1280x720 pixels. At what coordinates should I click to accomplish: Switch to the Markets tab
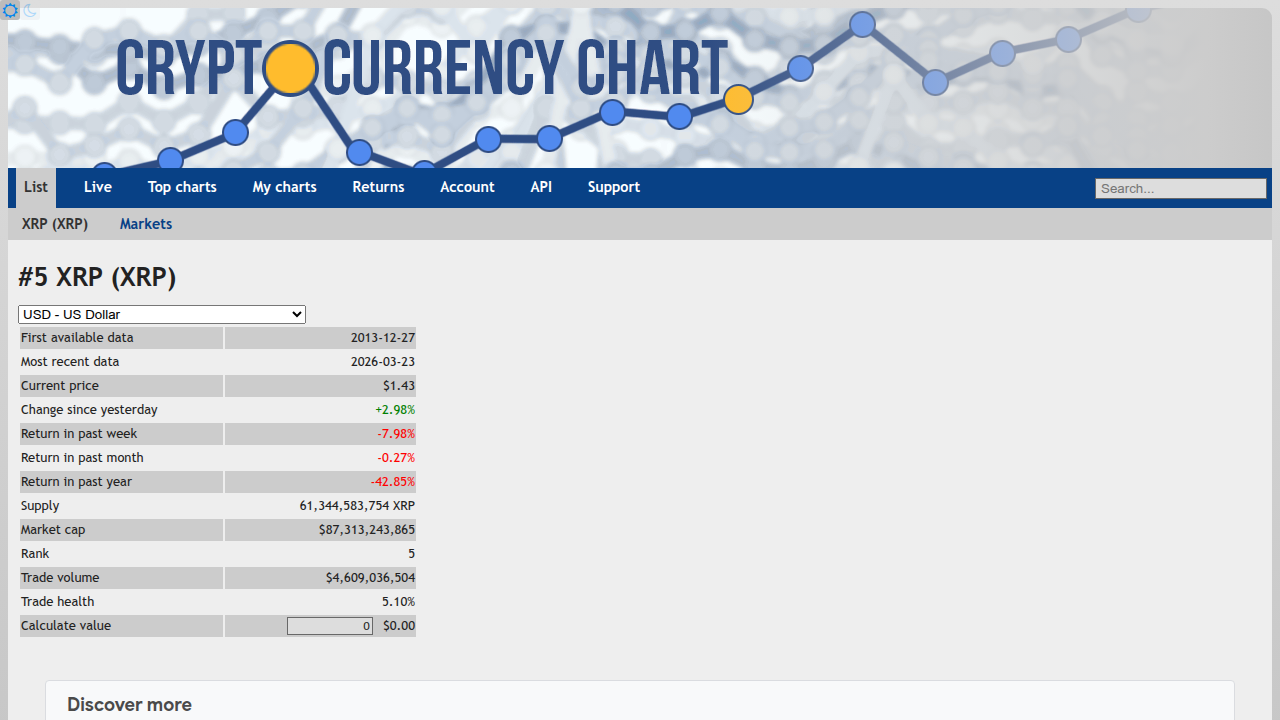(145, 223)
